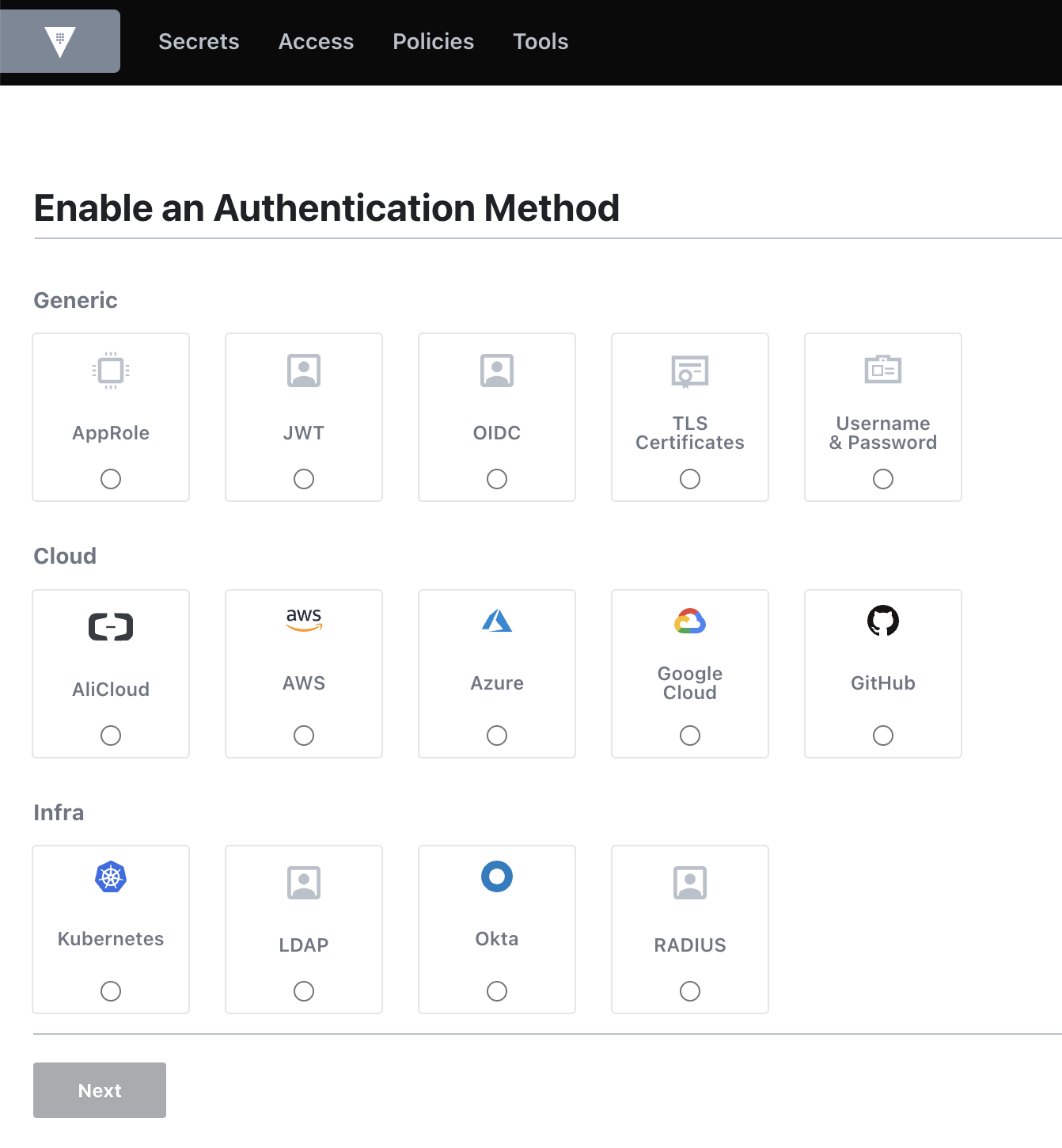Screen dimensions: 1062x1148
Task: Select the LDAP radio button
Action: coord(304,991)
